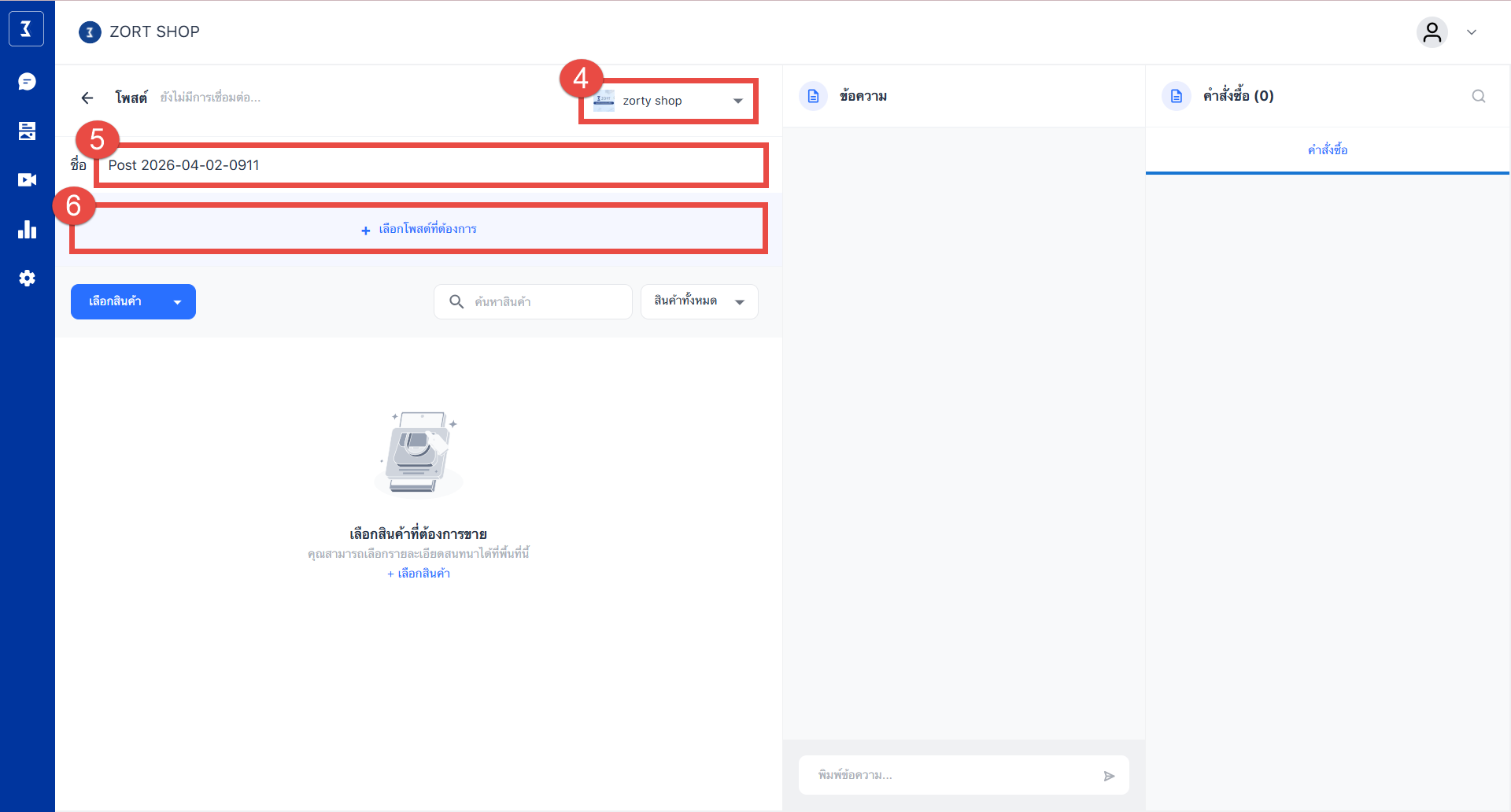The image size is (1511, 812).
Task: Click + เลือกโพสต์ที่ต้องการ button
Action: pos(419,229)
